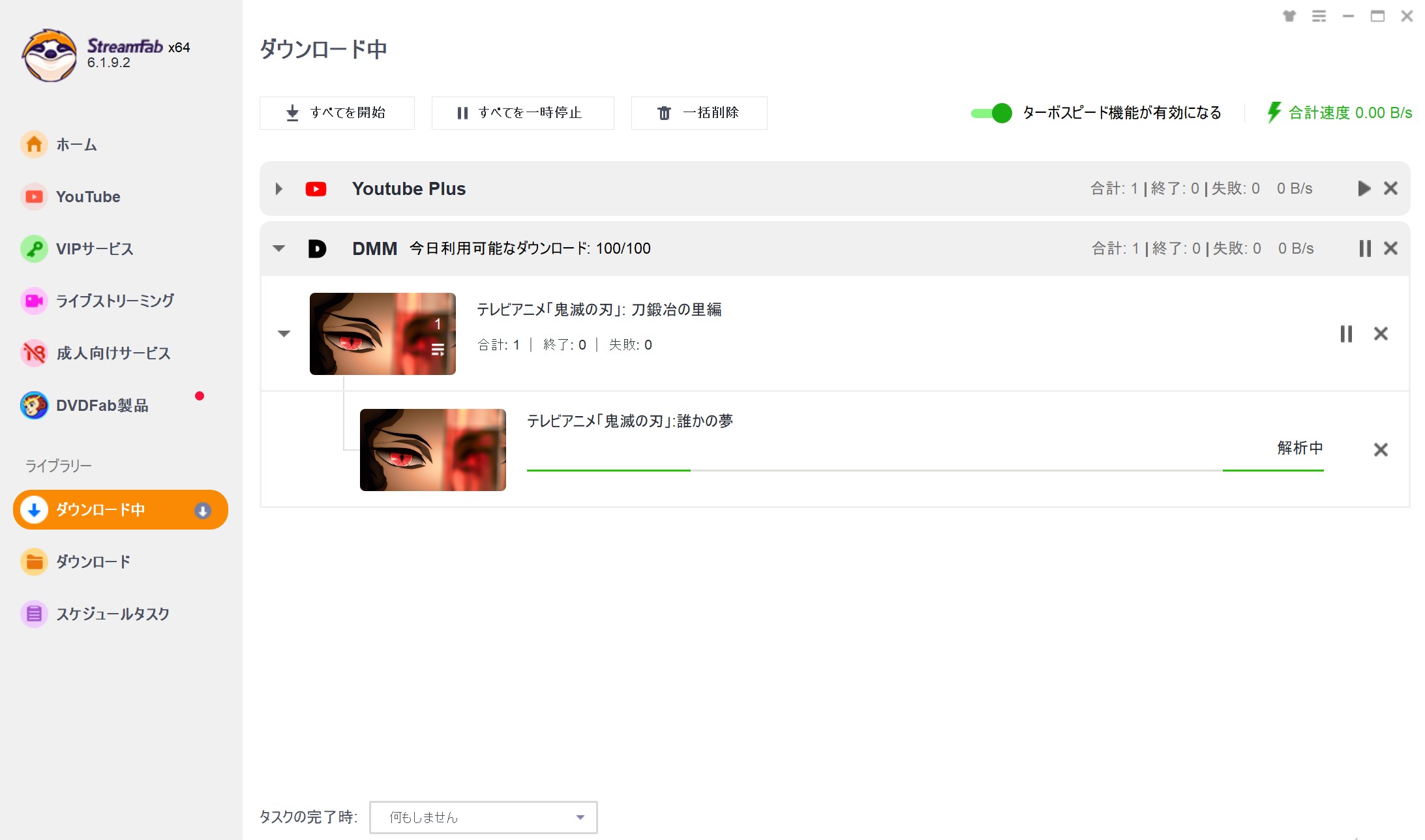Pause the 刀鍛冶の里編 series download
Screen dimensions: 1425x840
[x=1346, y=334]
